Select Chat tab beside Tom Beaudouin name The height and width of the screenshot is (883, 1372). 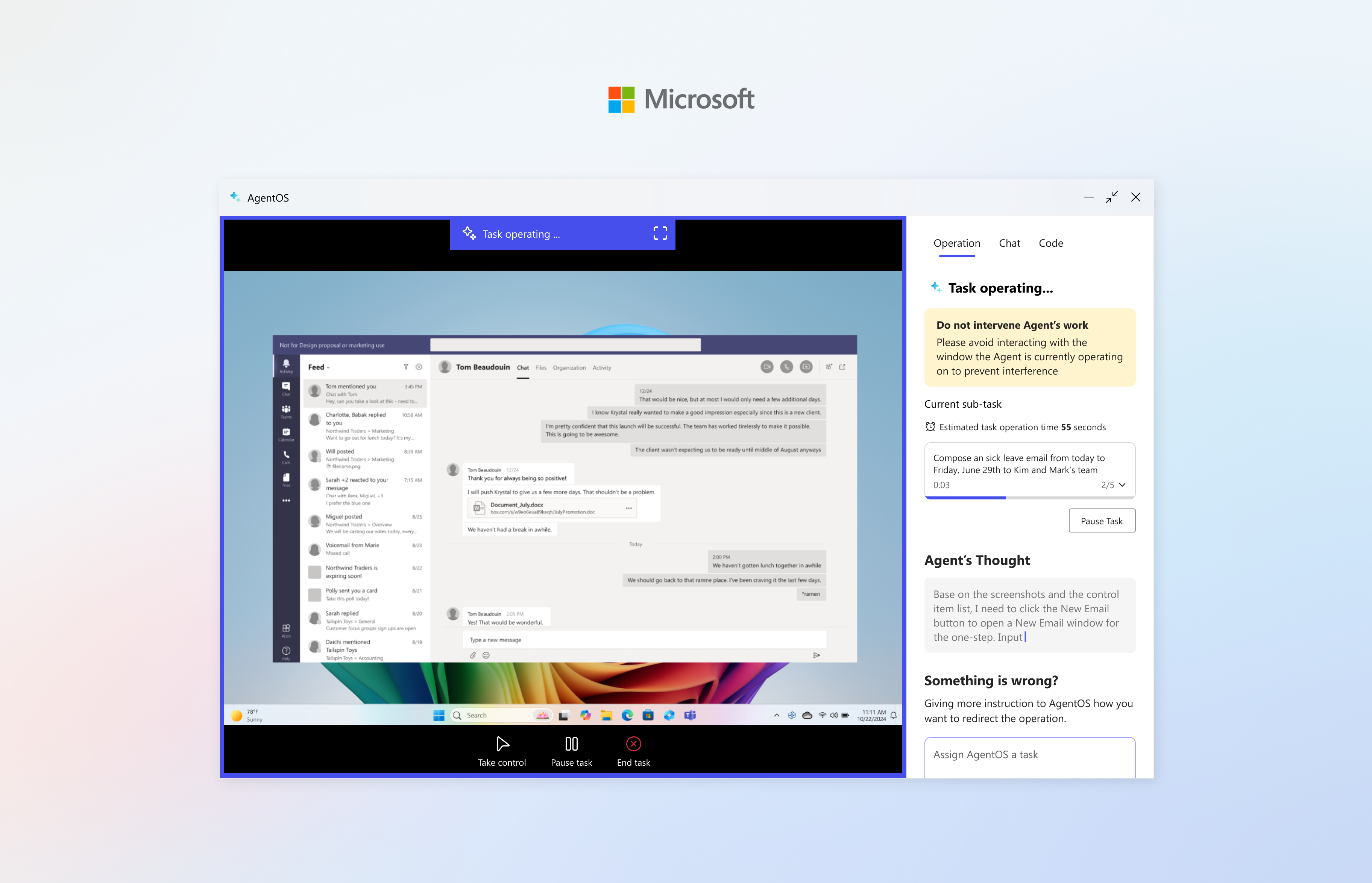pos(523,367)
